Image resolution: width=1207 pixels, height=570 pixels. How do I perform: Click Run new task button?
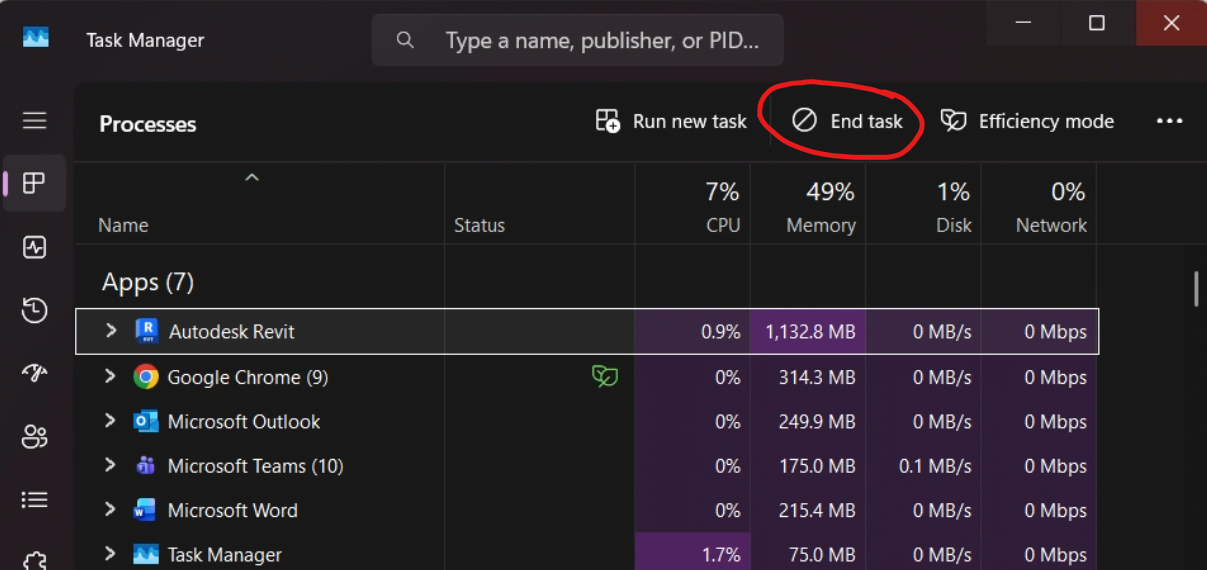click(x=671, y=121)
